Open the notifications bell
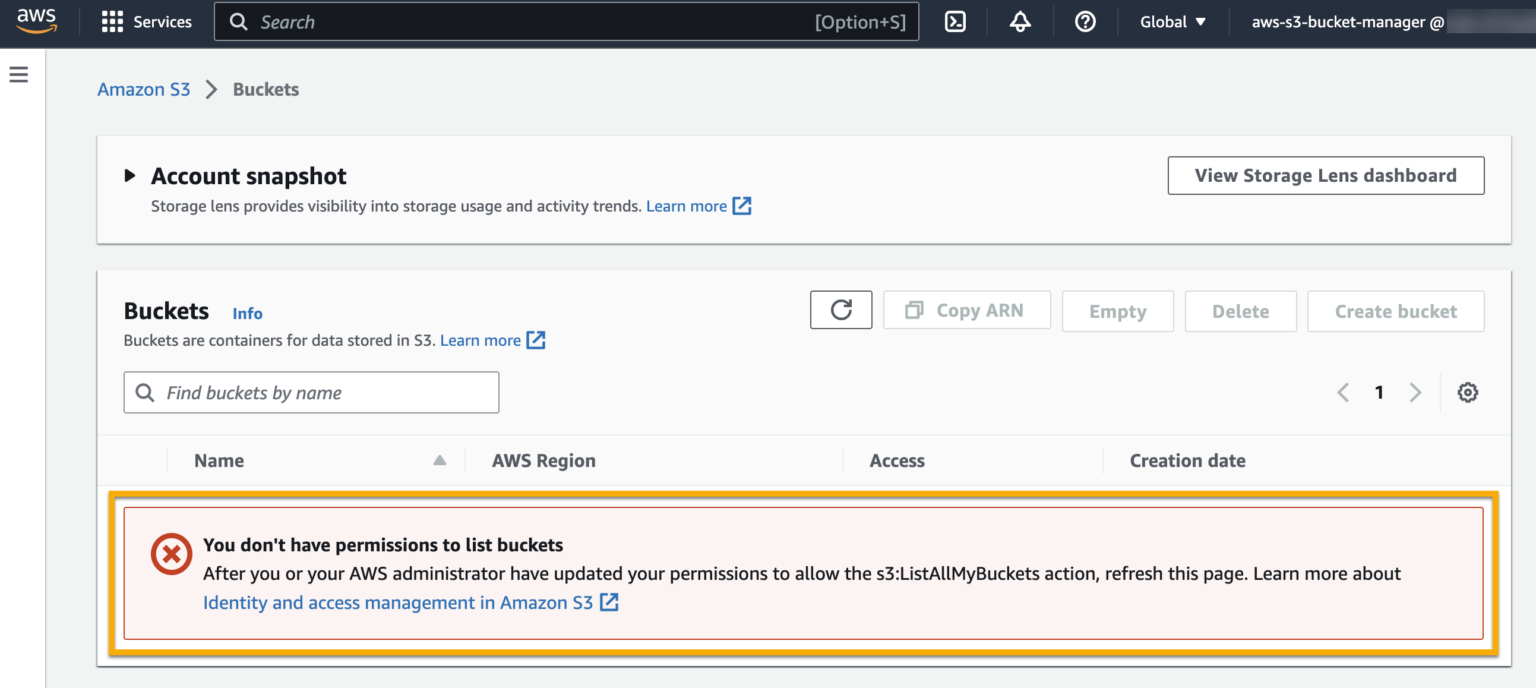This screenshot has height=688, width=1536. pos(1019,21)
